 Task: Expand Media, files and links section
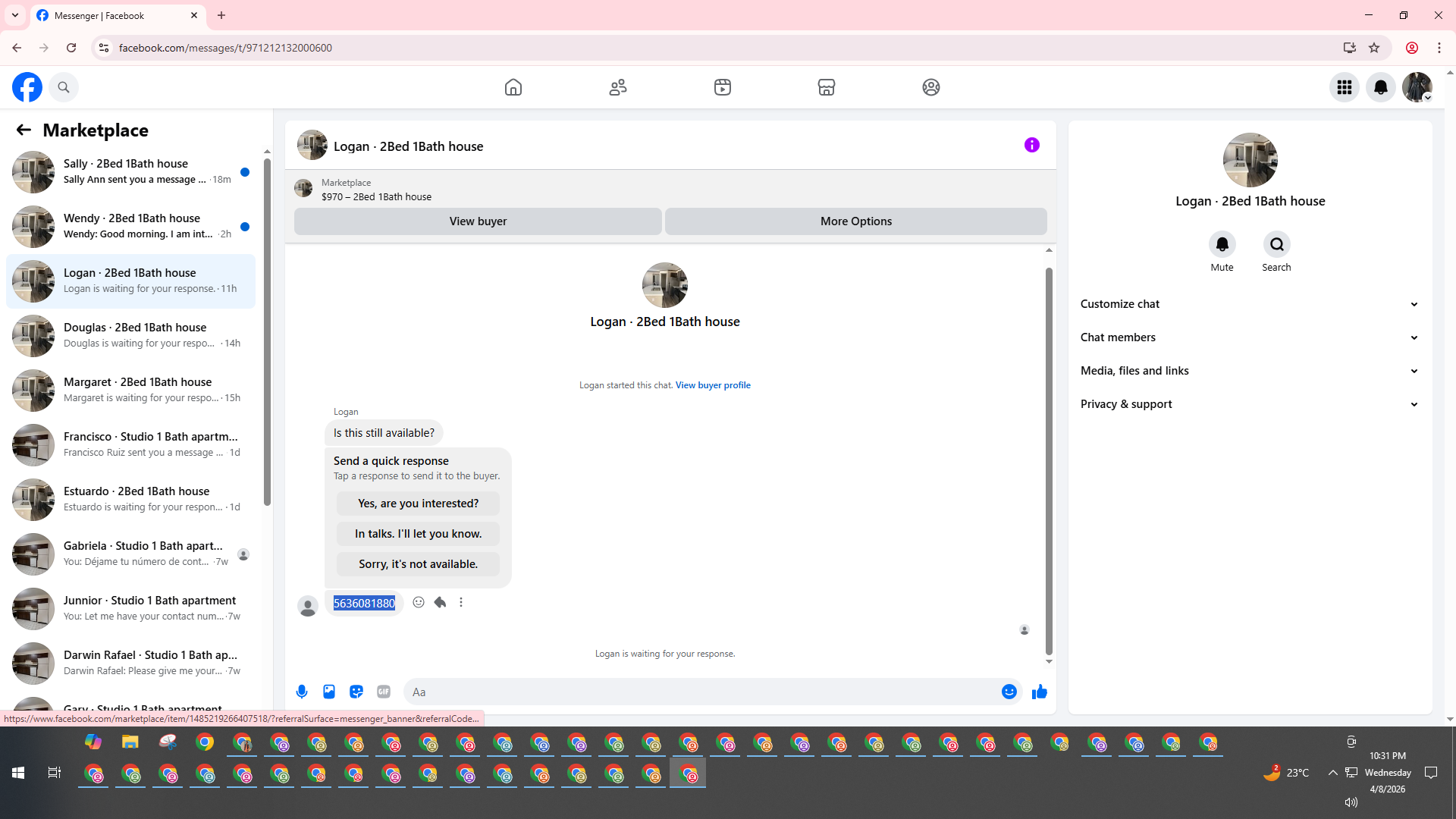[1250, 371]
